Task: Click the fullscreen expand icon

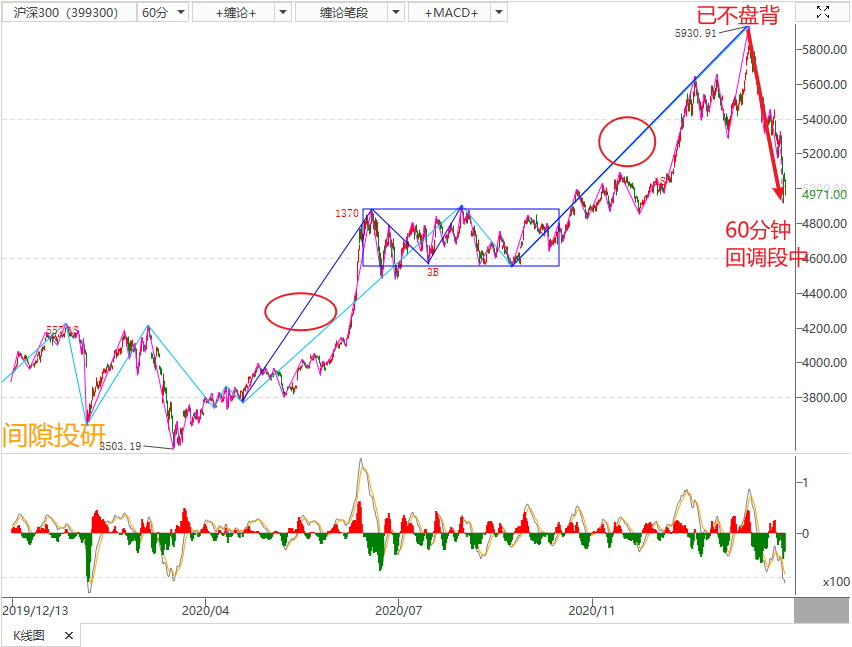Action: 823,12
